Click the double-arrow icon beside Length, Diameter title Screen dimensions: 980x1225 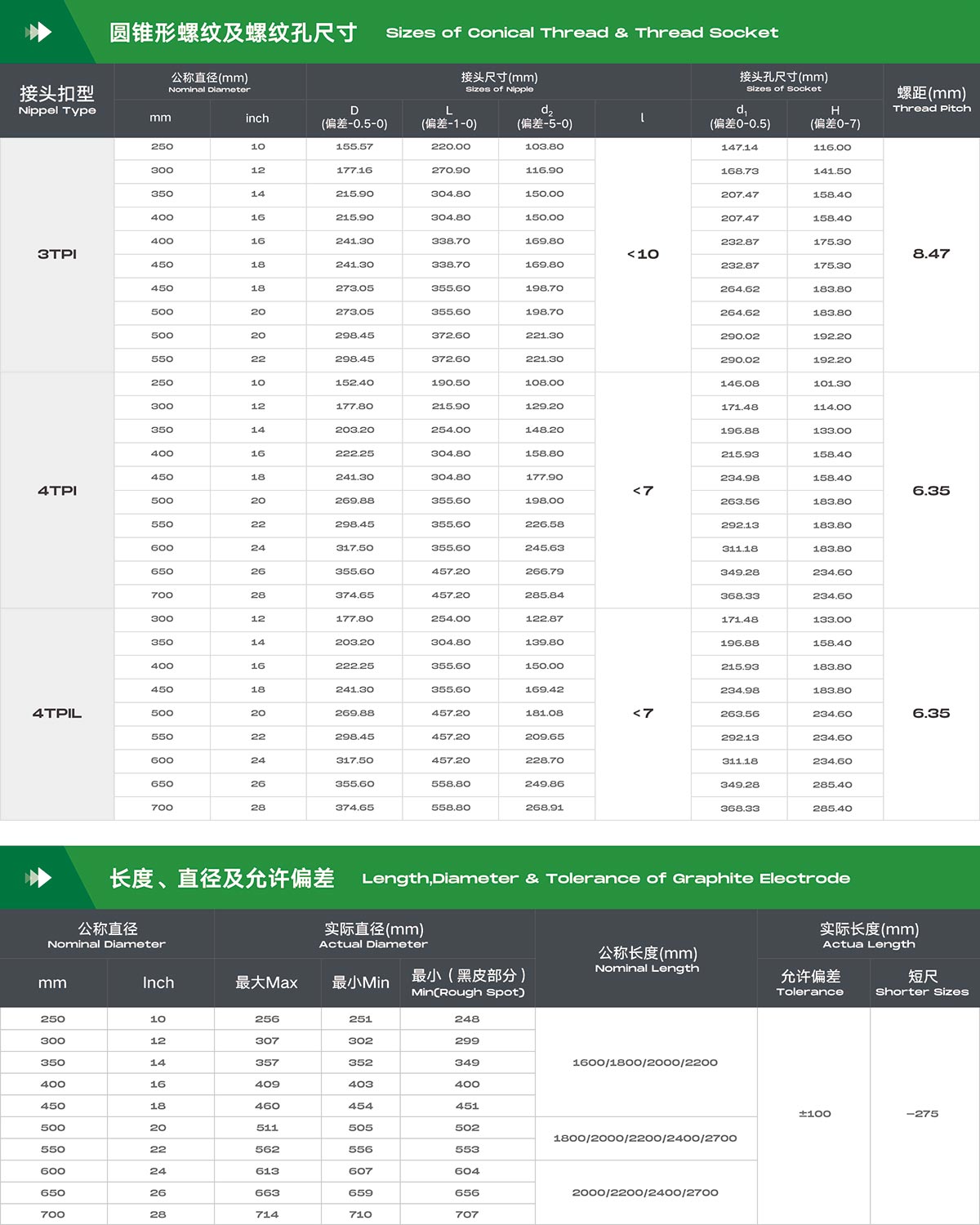(38, 878)
